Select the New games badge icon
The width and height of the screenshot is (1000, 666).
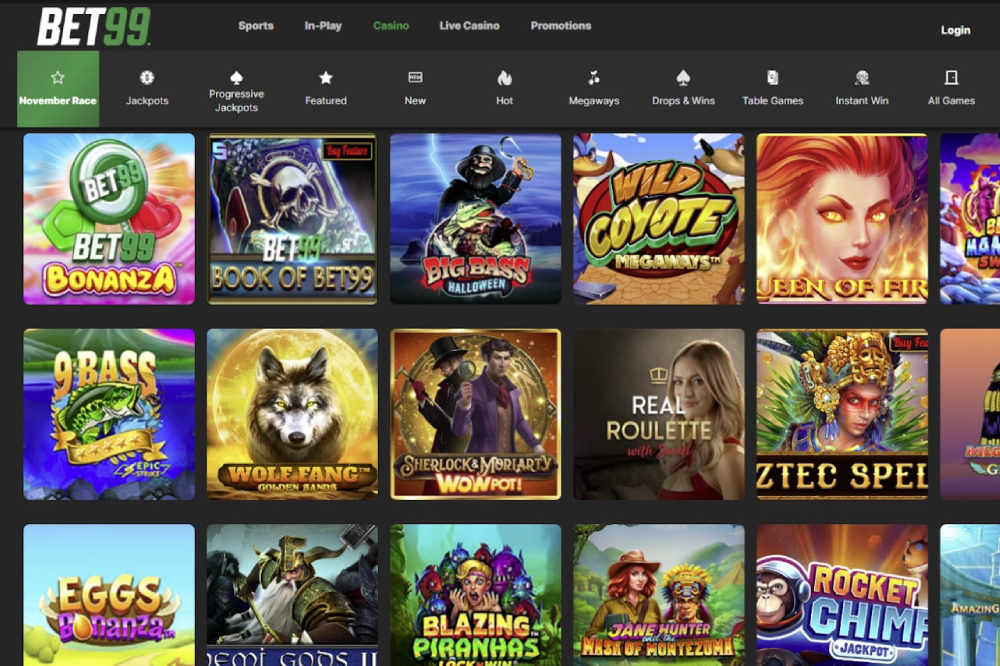(415, 78)
